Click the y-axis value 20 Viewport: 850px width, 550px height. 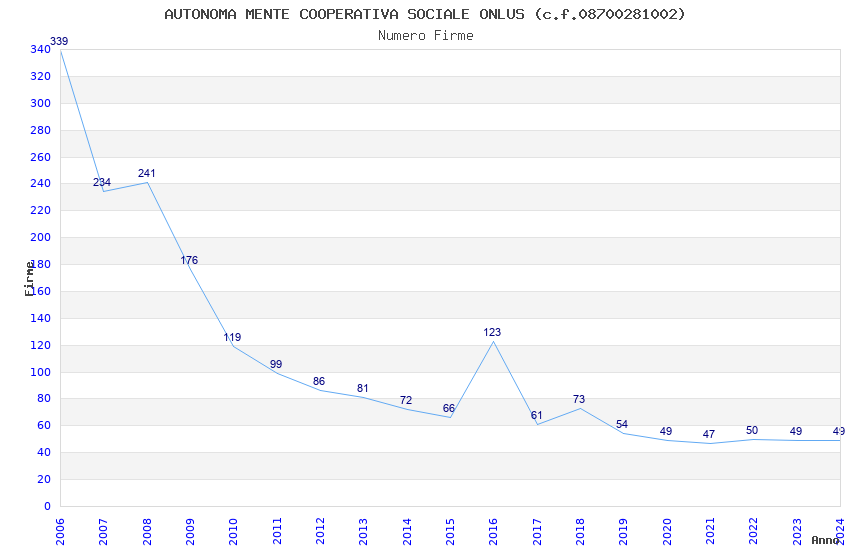point(44,480)
